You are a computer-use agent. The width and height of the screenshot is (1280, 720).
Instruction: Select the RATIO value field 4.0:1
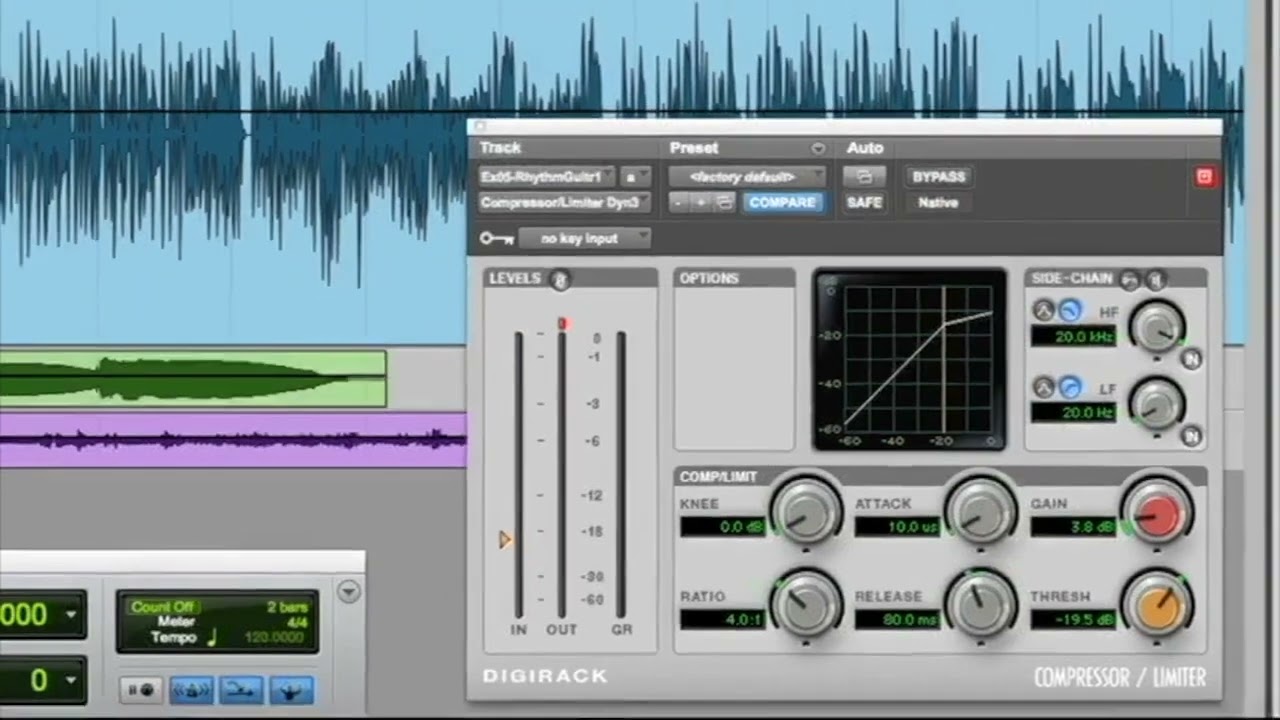pos(723,619)
